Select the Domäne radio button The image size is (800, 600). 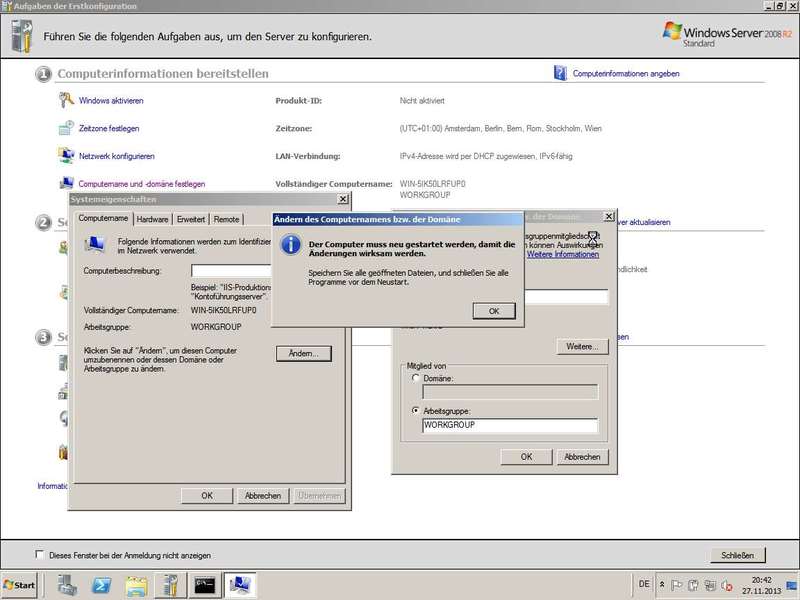[x=416, y=378]
